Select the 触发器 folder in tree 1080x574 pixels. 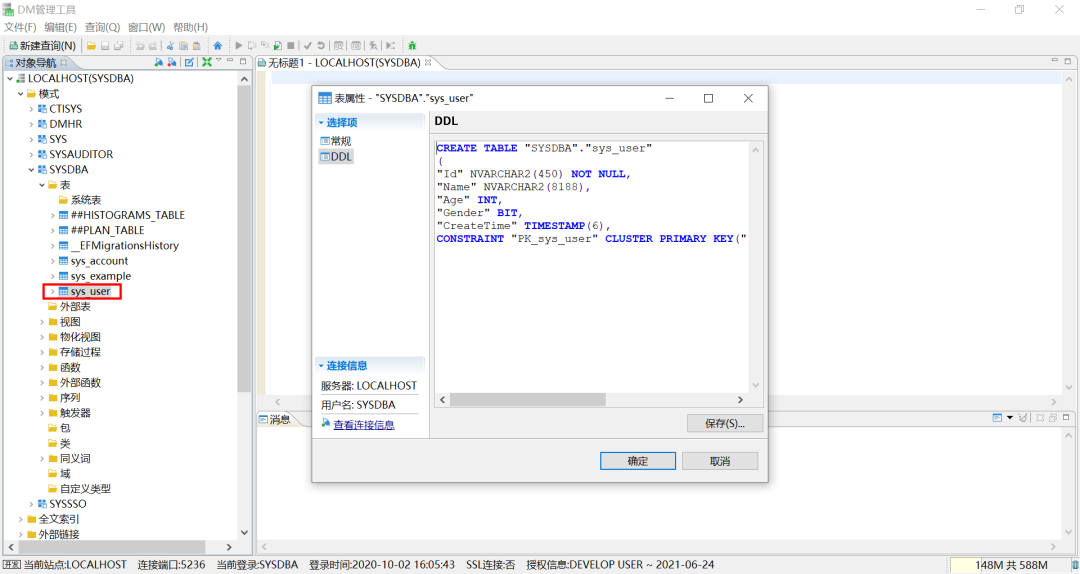pyautogui.click(x=75, y=413)
